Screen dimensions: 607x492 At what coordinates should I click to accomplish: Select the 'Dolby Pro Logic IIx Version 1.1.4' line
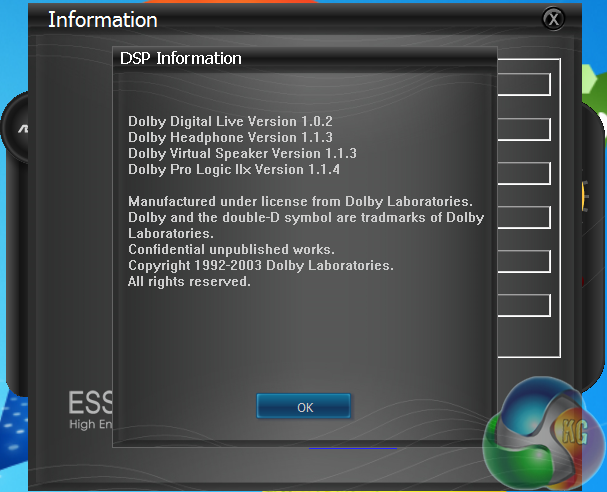(x=234, y=170)
